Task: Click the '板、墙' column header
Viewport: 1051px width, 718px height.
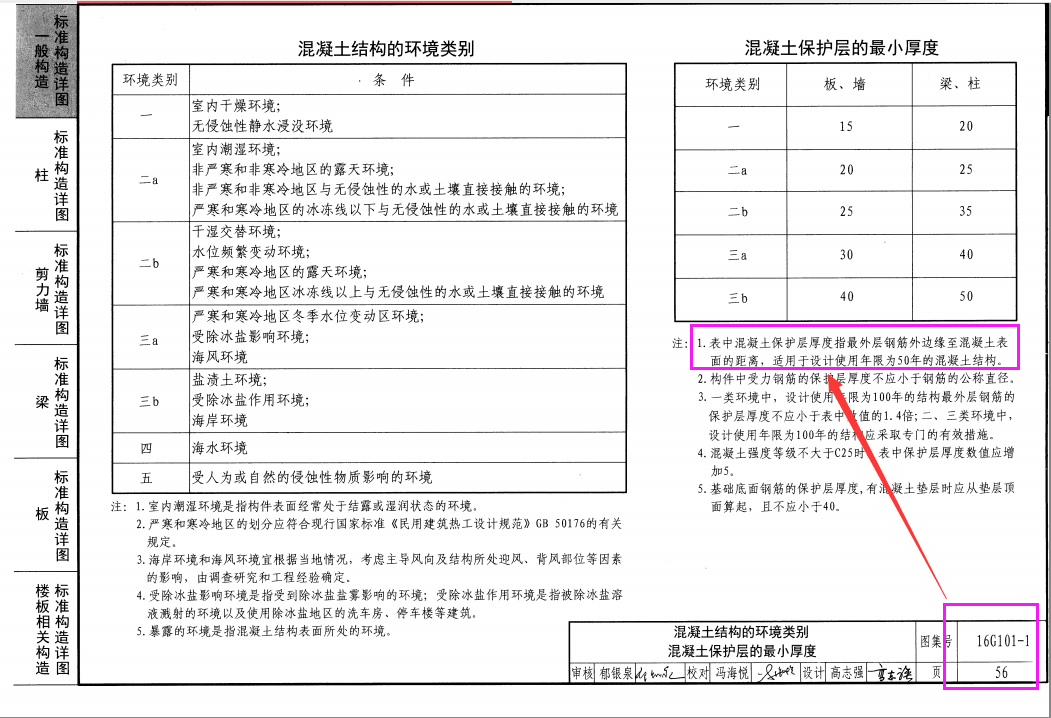Action: [845, 84]
